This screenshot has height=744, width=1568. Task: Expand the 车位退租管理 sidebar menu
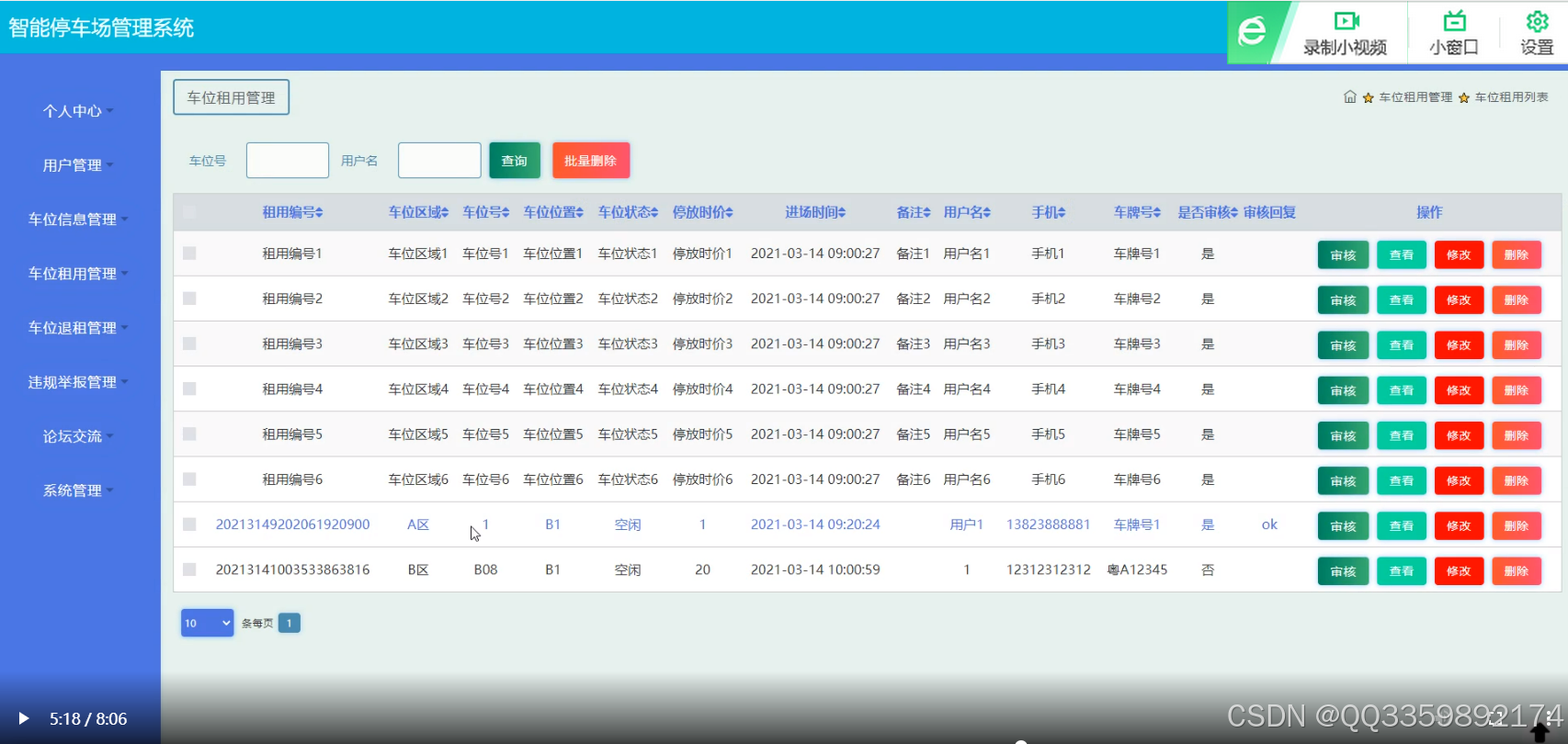(x=78, y=328)
